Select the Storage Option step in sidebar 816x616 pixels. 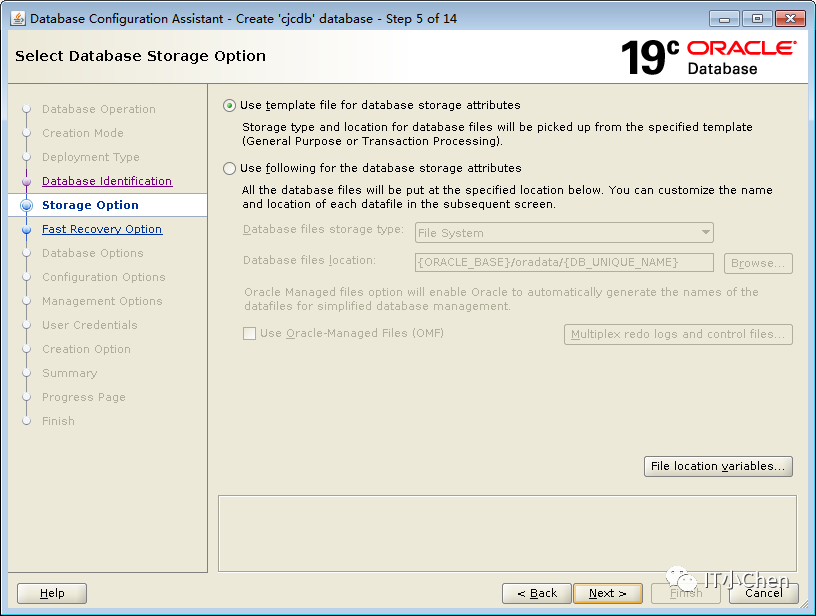click(x=90, y=205)
